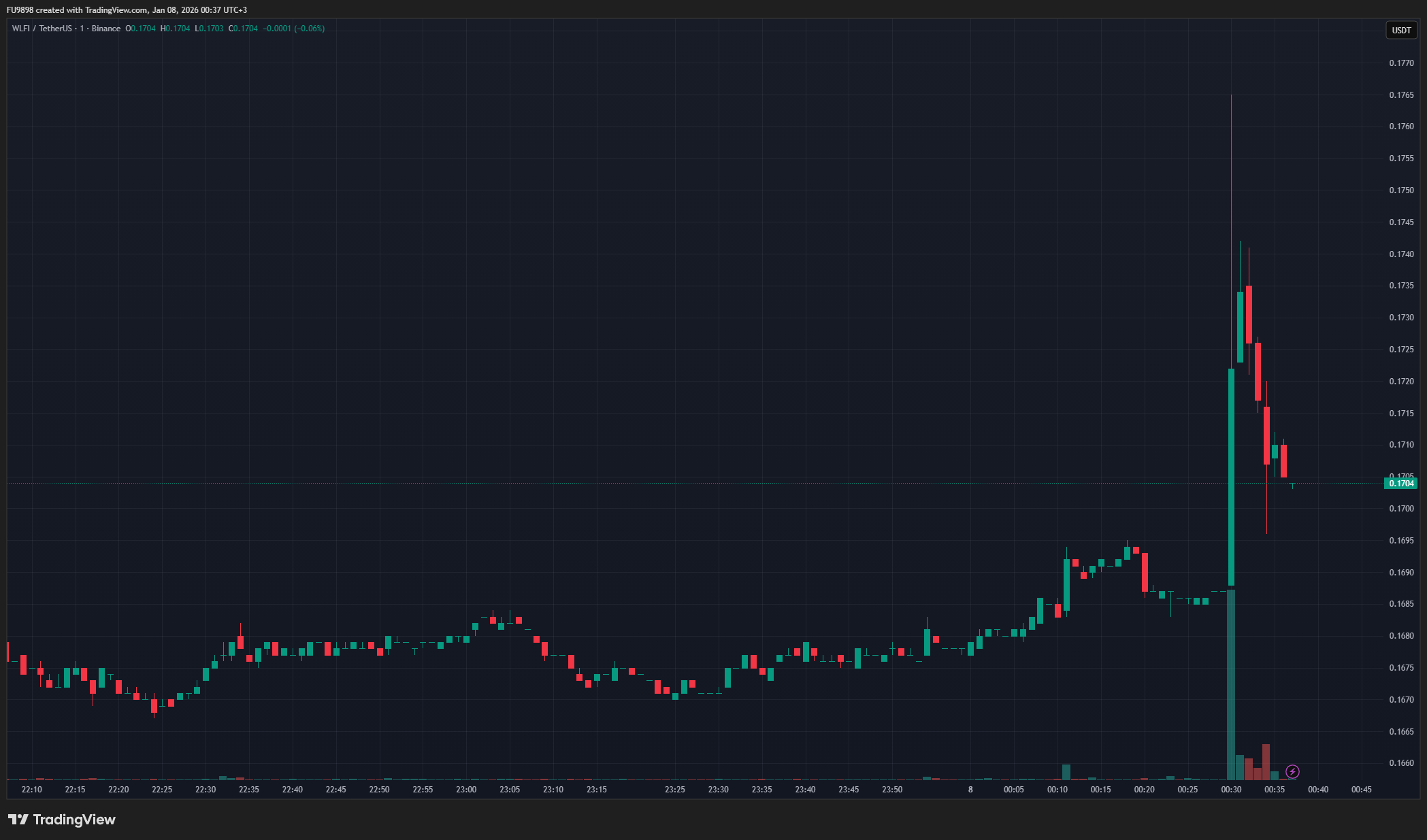Click the 22:10 time axis label
The height and width of the screenshot is (840, 1427).
click(31, 790)
